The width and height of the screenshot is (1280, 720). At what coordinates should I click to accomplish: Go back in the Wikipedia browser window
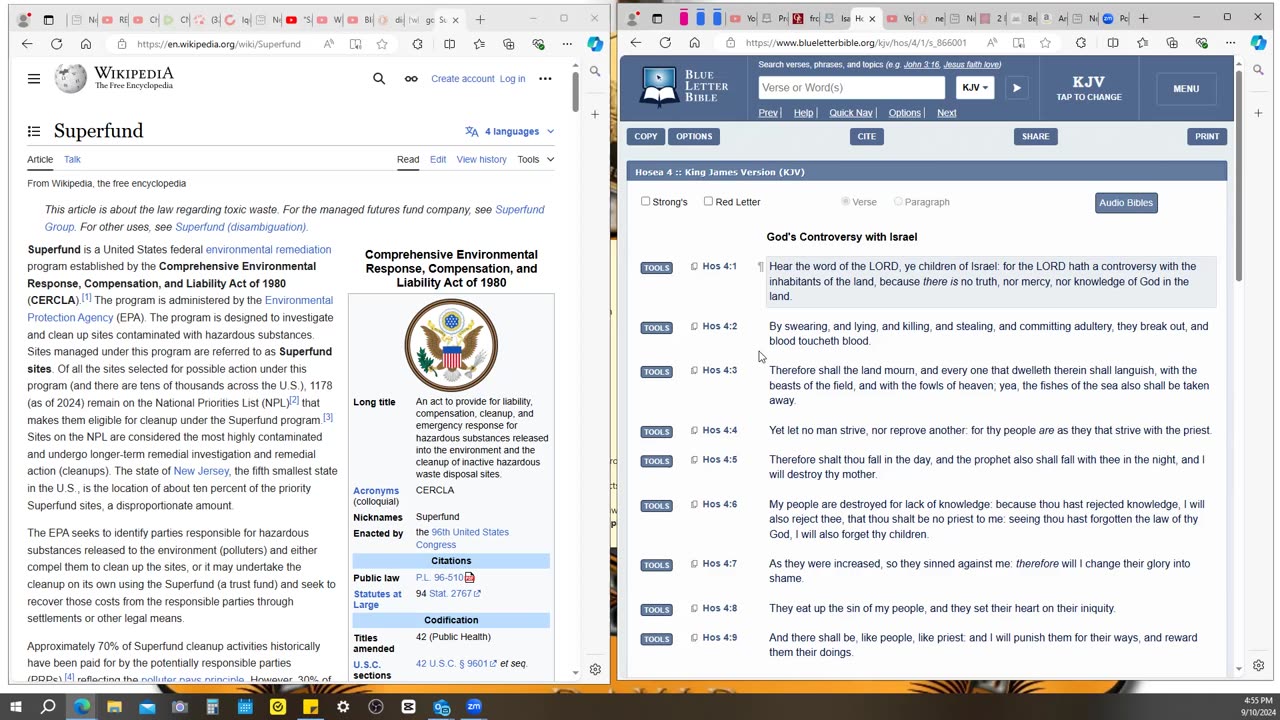point(27,44)
